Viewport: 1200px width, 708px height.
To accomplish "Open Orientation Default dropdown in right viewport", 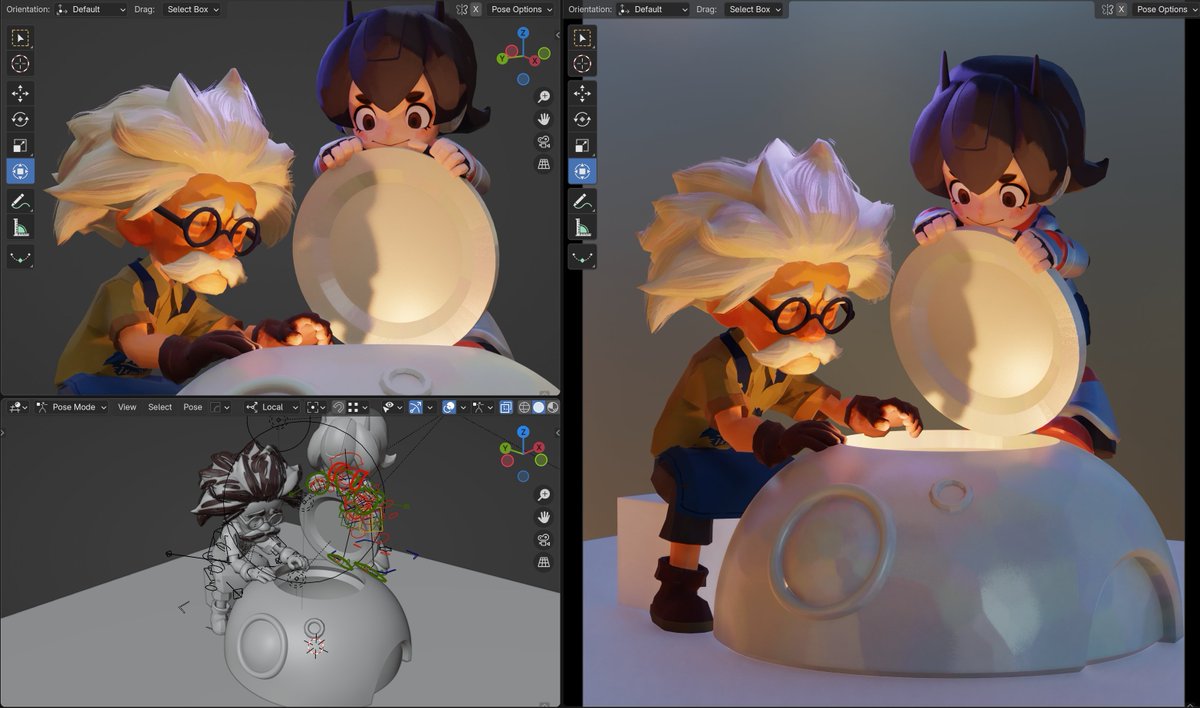I will tap(654, 9).
